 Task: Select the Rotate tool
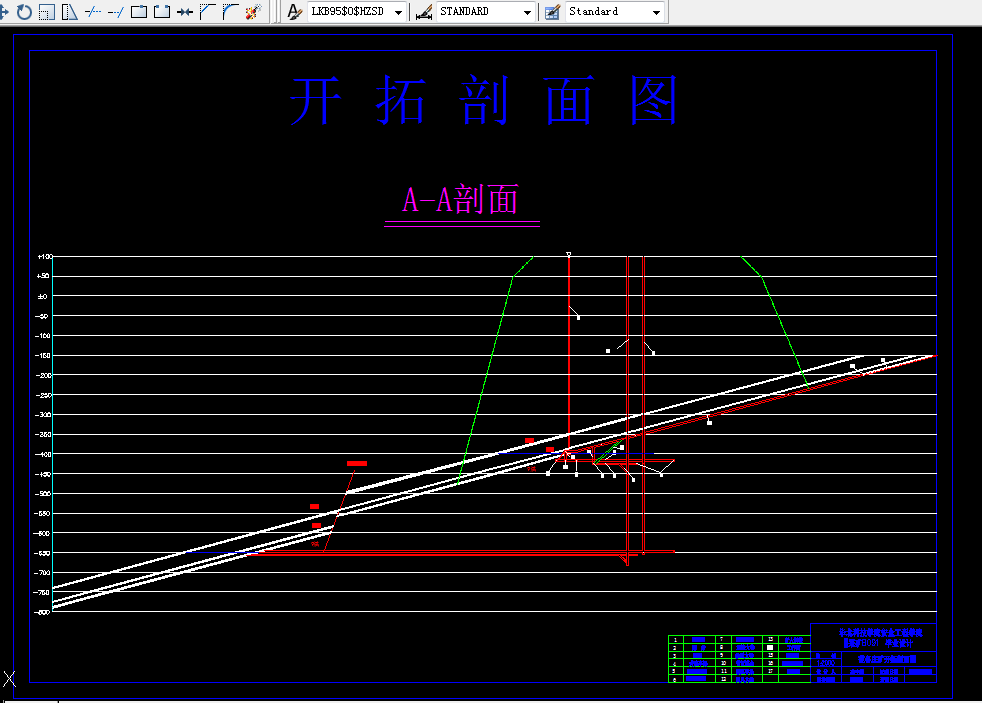[24, 11]
